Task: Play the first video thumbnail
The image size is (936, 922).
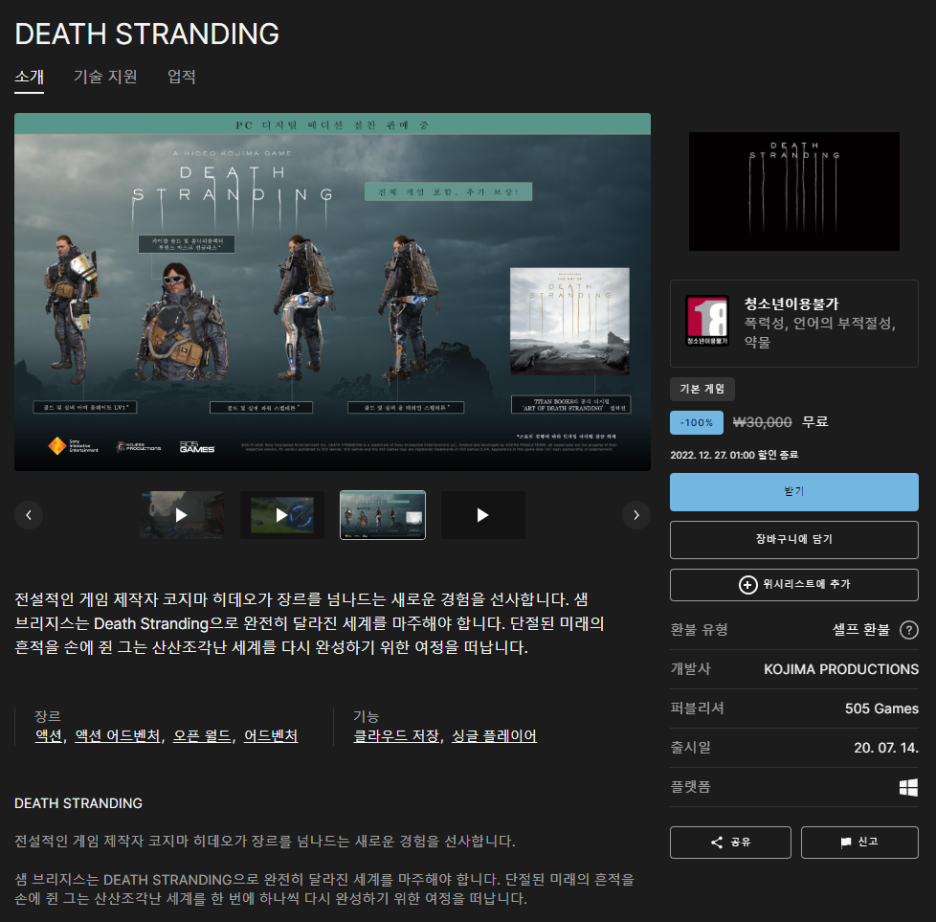Action: coord(181,515)
